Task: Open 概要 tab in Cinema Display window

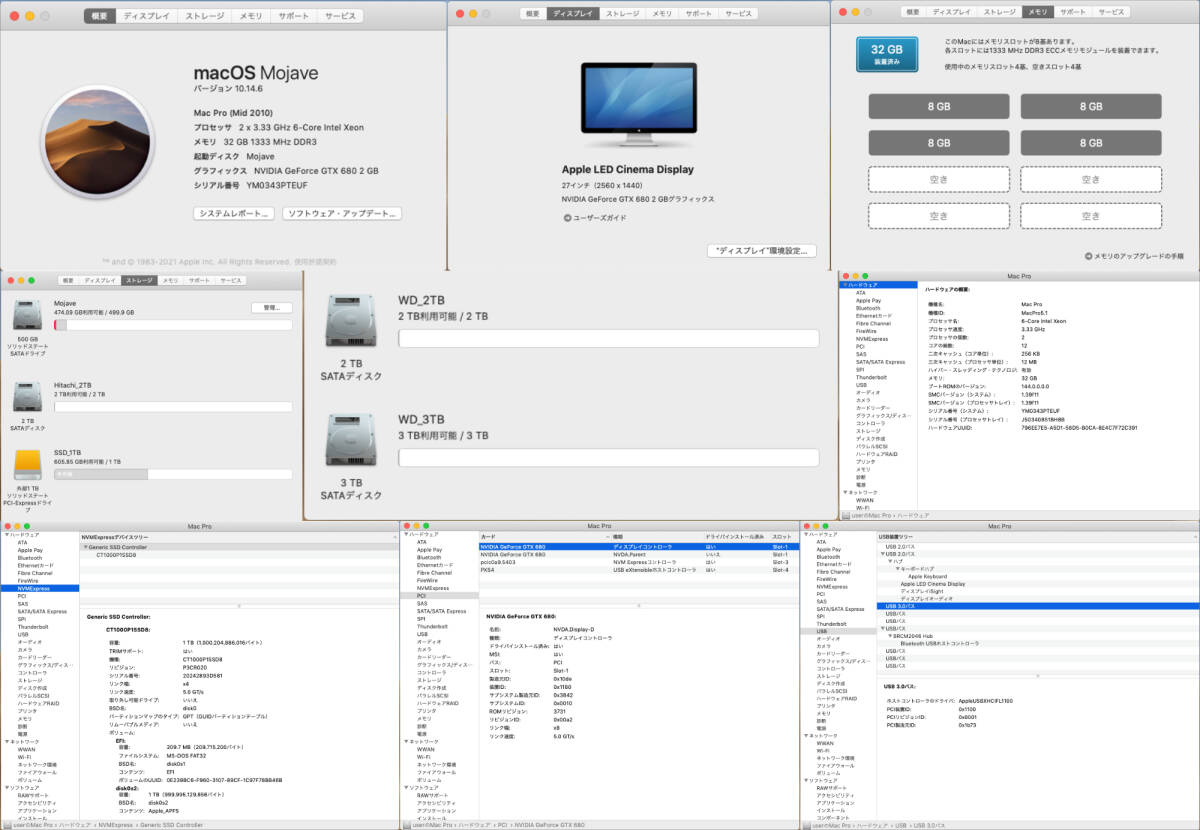Action: (x=533, y=14)
